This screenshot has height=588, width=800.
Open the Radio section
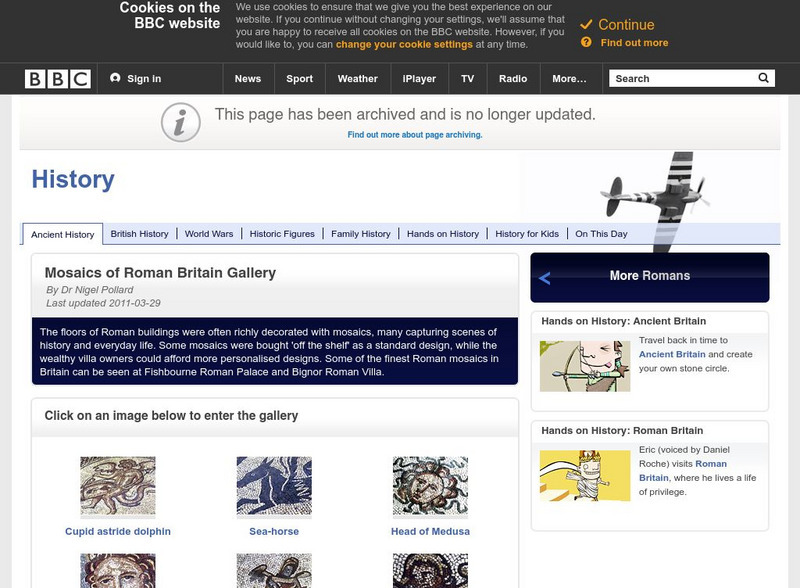(513, 79)
